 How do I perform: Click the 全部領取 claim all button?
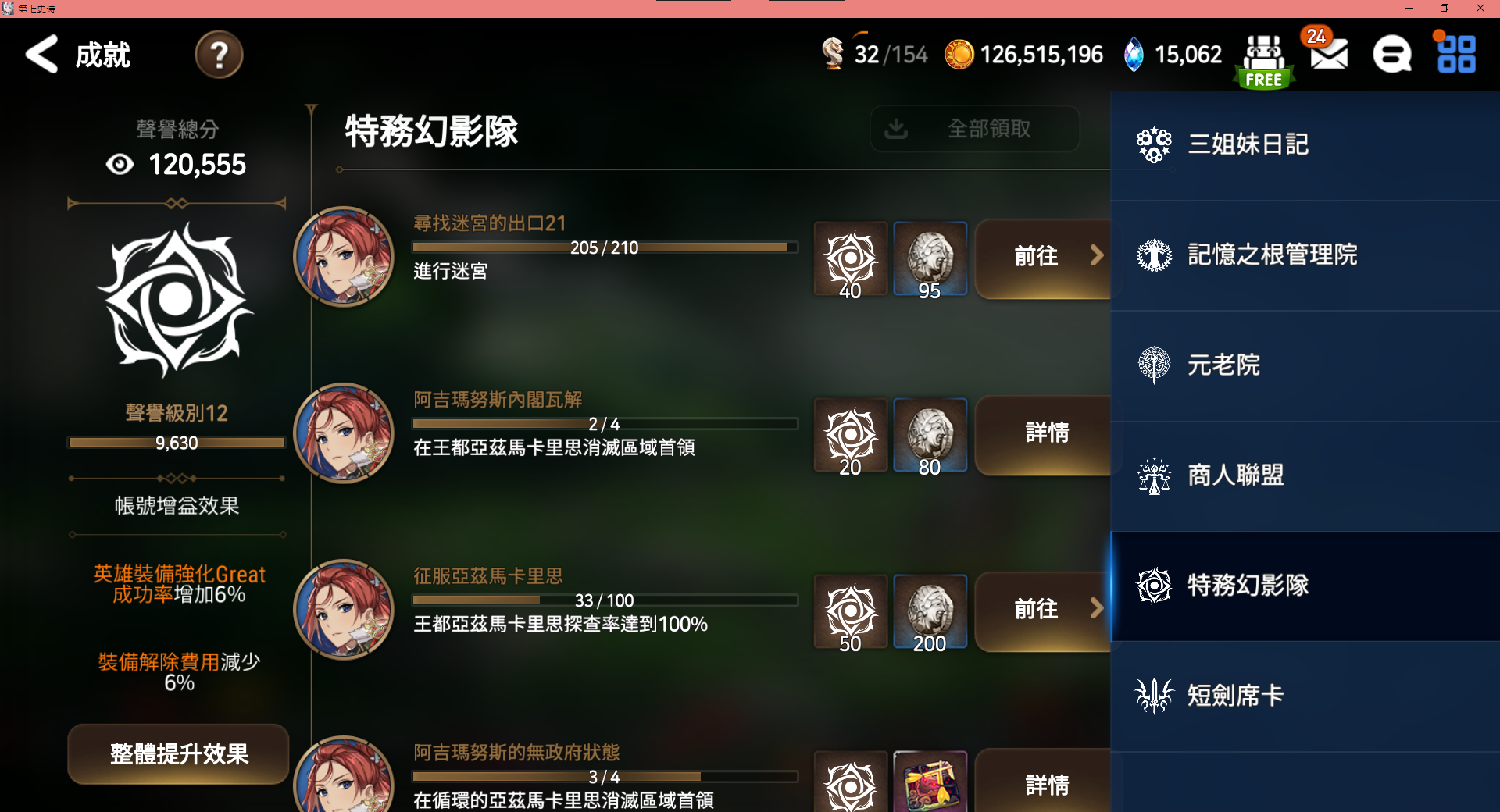pyautogui.click(x=975, y=129)
